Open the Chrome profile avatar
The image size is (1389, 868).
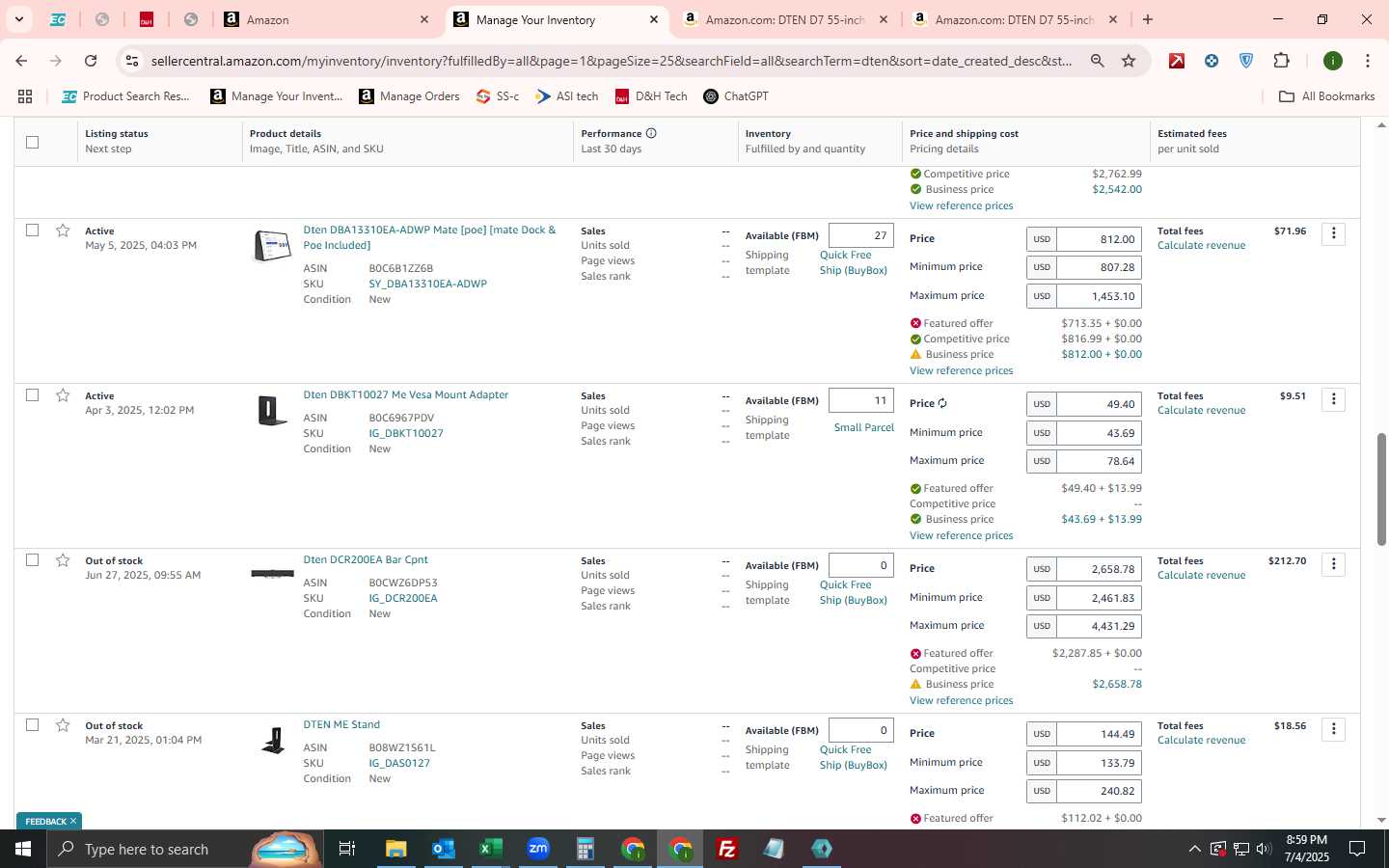[1333, 61]
